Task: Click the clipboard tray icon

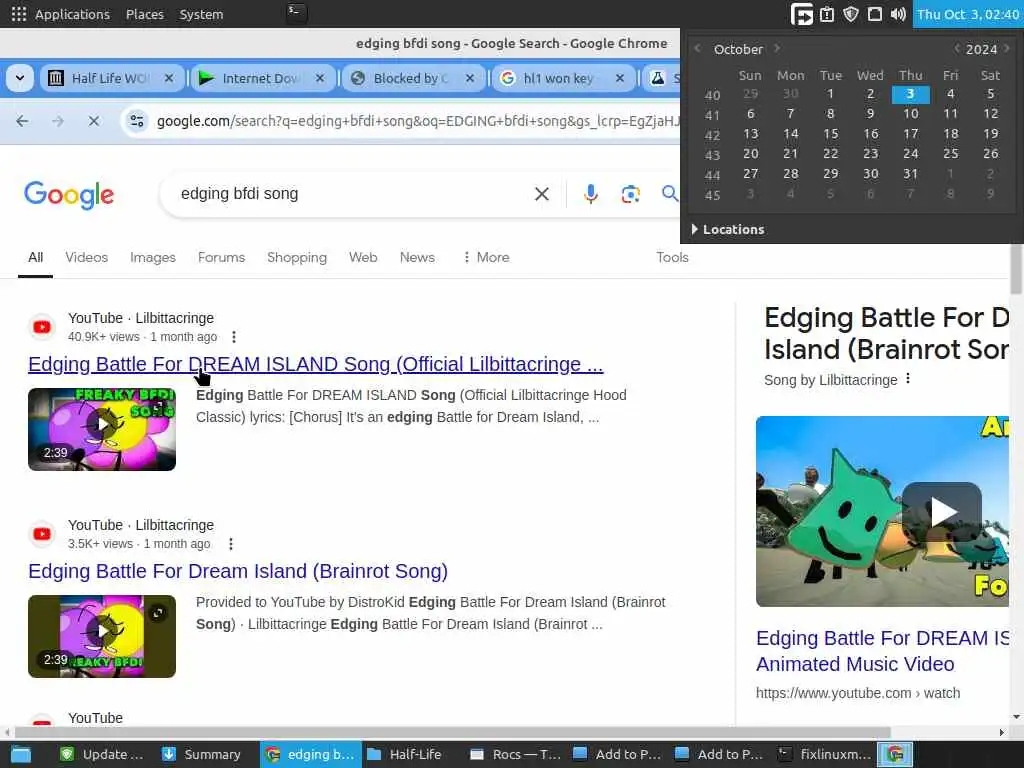Action: (827, 14)
